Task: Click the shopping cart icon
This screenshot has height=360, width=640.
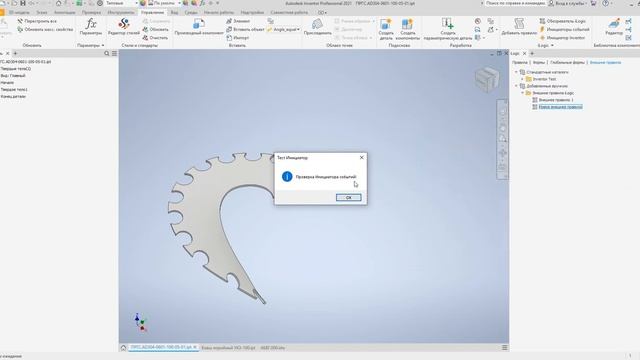Action: point(593,3)
